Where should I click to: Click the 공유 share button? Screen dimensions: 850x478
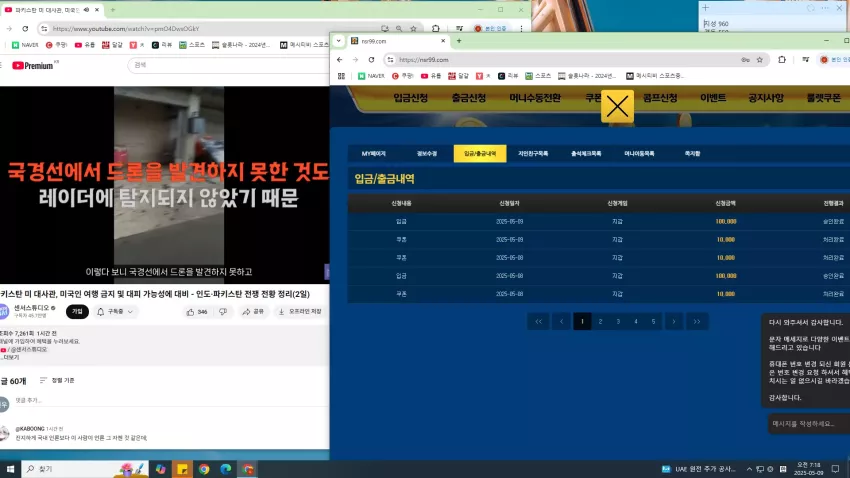point(253,312)
